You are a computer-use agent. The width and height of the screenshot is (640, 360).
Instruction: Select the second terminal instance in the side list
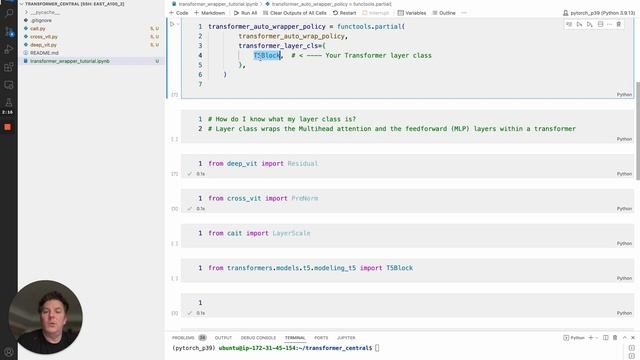click(x=631, y=356)
